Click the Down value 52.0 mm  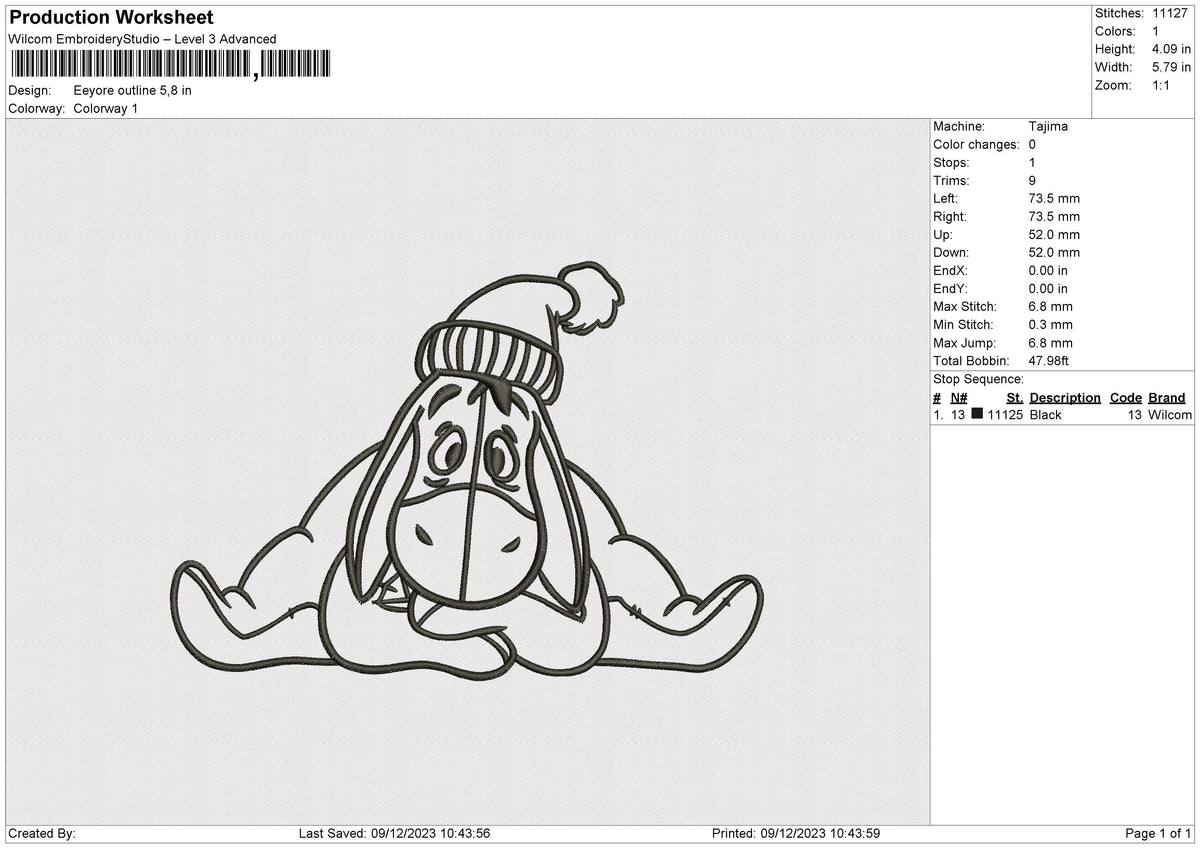coord(1054,252)
